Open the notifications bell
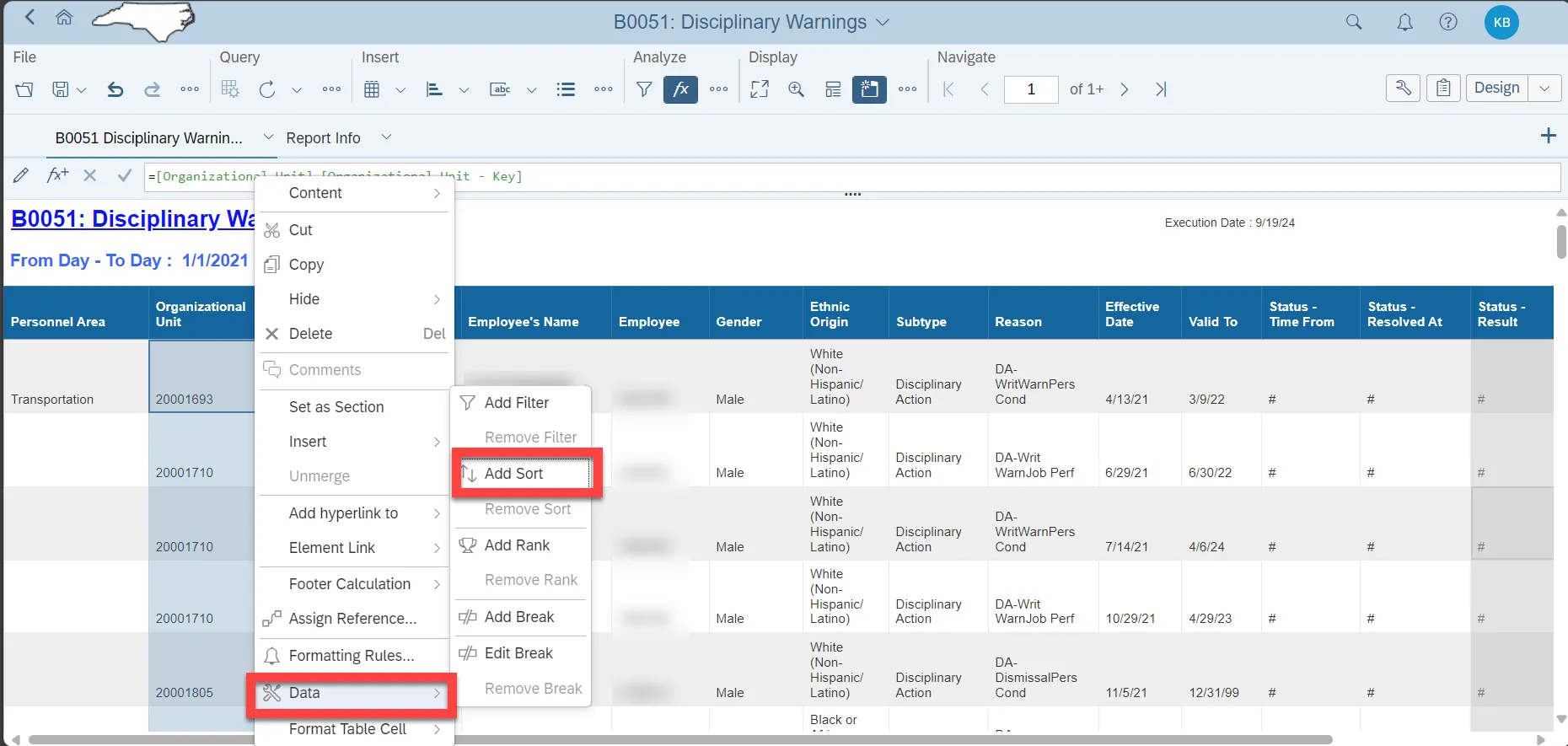 pyautogui.click(x=1404, y=23)
